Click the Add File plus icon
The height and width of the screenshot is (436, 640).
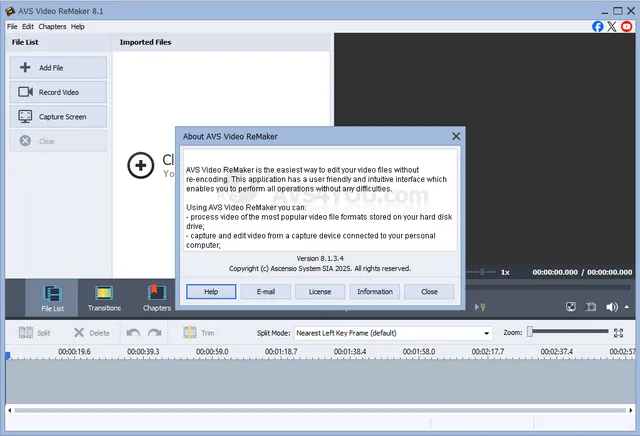point(25,68)
